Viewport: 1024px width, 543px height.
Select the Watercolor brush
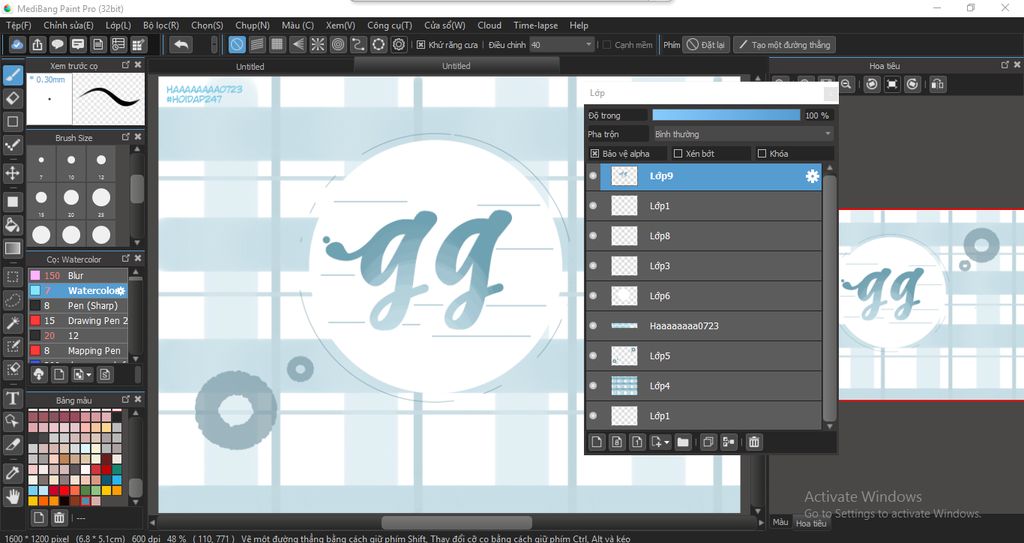[78, 291]
